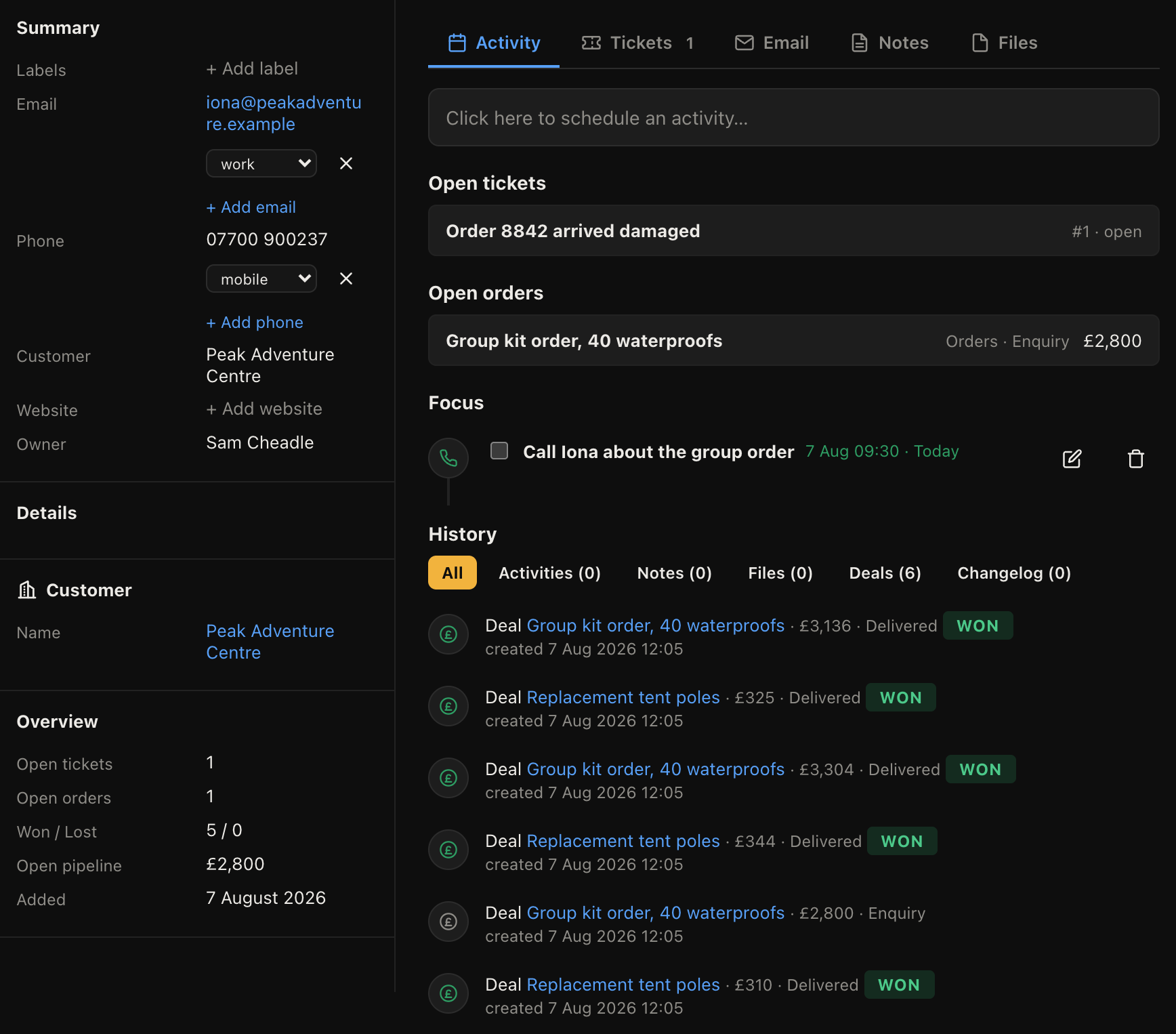Filter history by Activities (0)
1176x1034 pixels.
550,573
